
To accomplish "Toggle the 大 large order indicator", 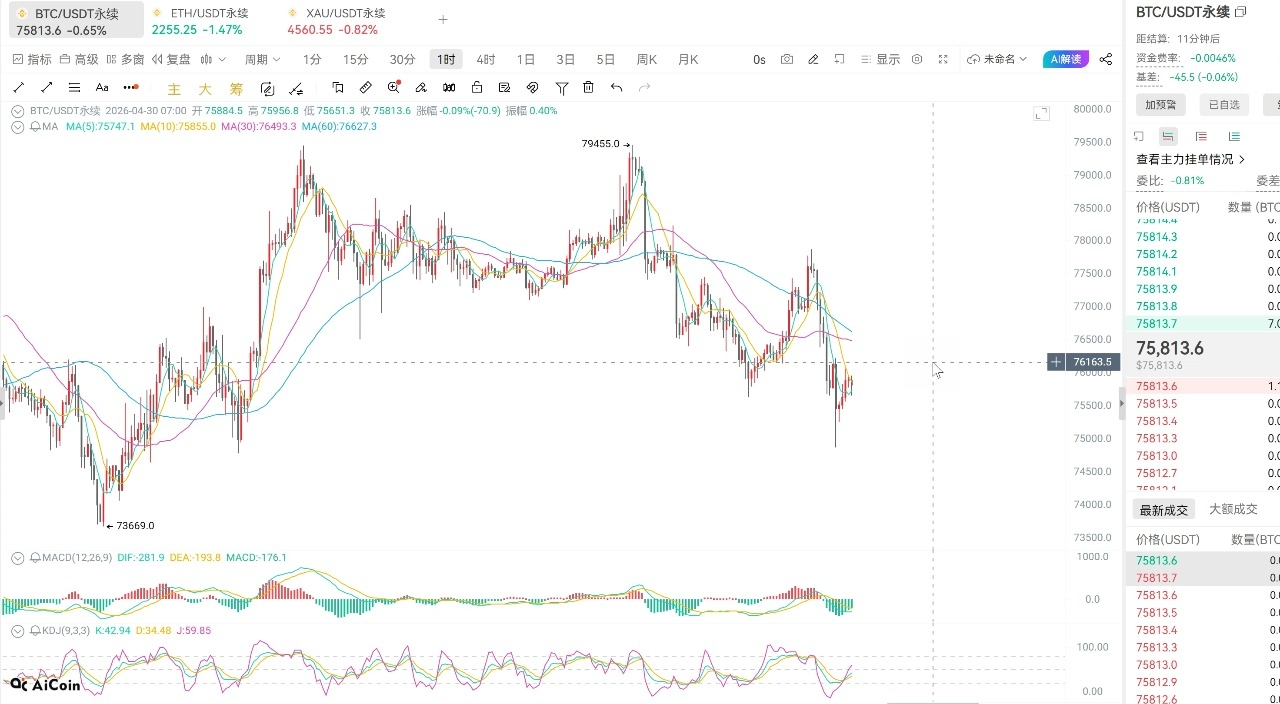I will [x=205, y=88].
